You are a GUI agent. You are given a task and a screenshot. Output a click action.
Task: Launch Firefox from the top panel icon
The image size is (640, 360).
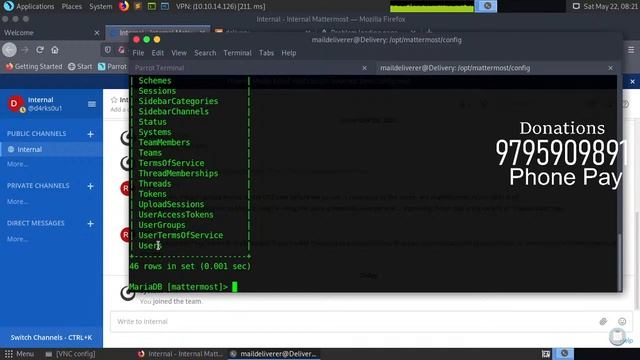coord(124,6)
